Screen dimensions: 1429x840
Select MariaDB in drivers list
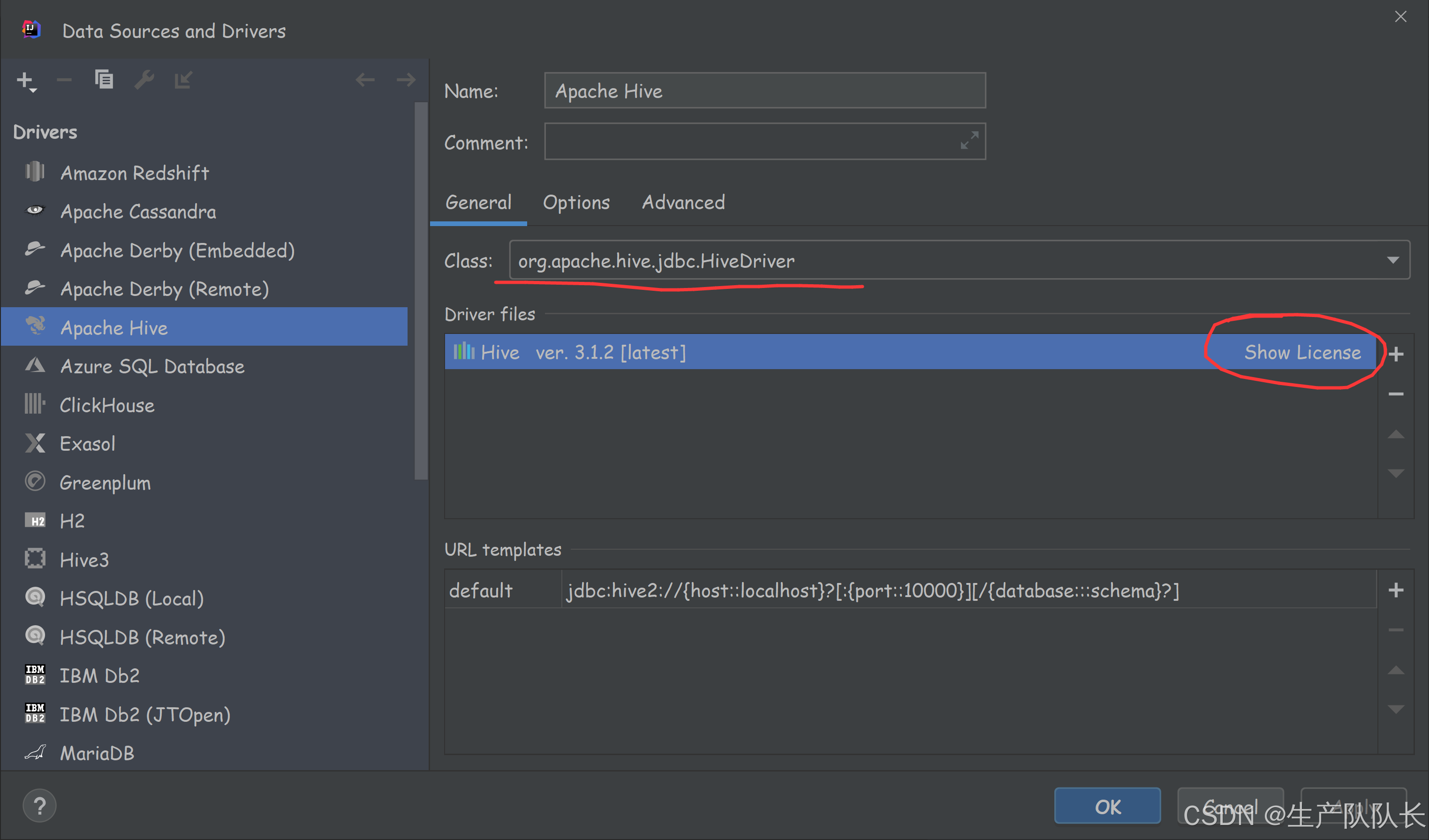[x=204, y=753]
